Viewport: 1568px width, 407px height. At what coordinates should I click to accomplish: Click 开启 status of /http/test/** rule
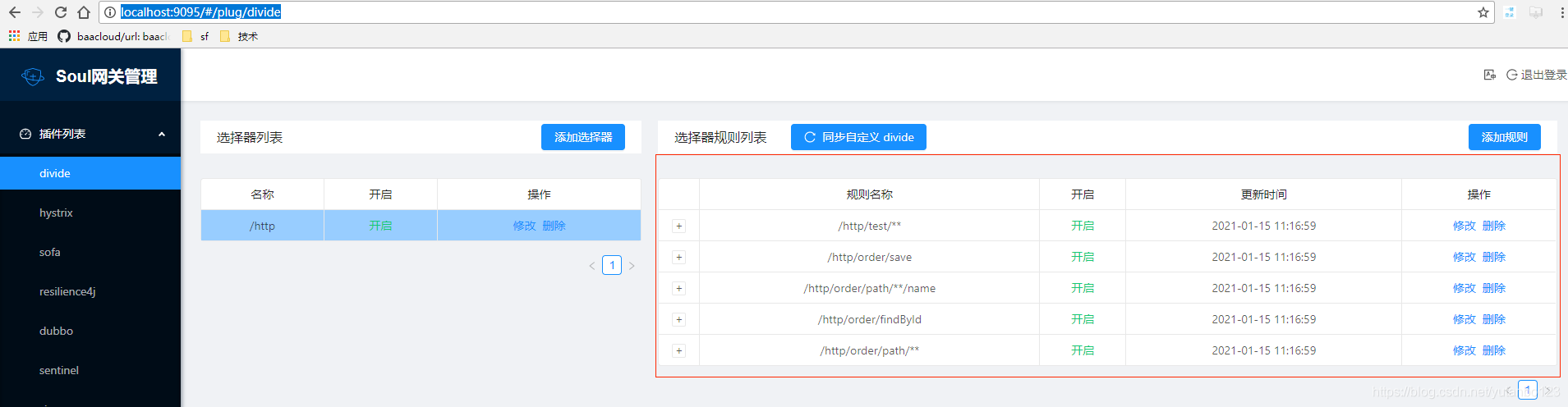tap(1083, 226)
